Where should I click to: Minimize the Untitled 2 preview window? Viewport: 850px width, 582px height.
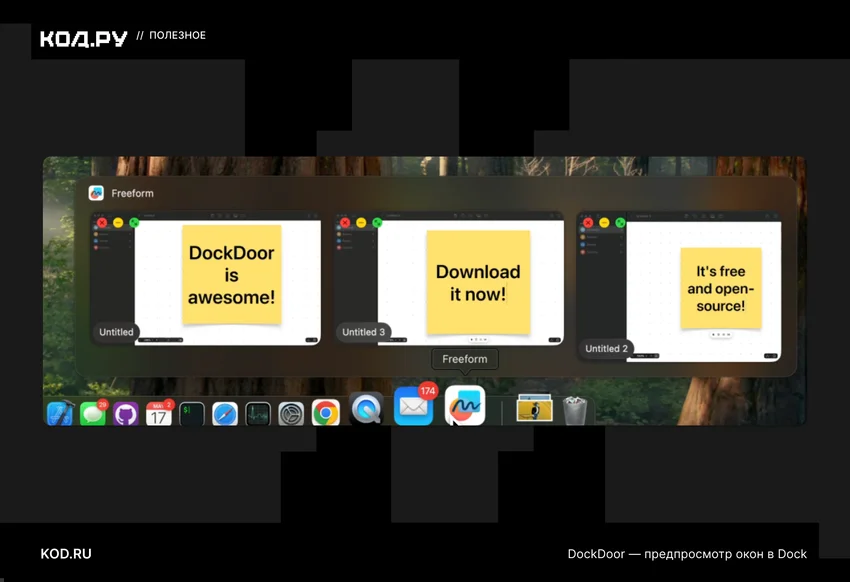[604, 223]
